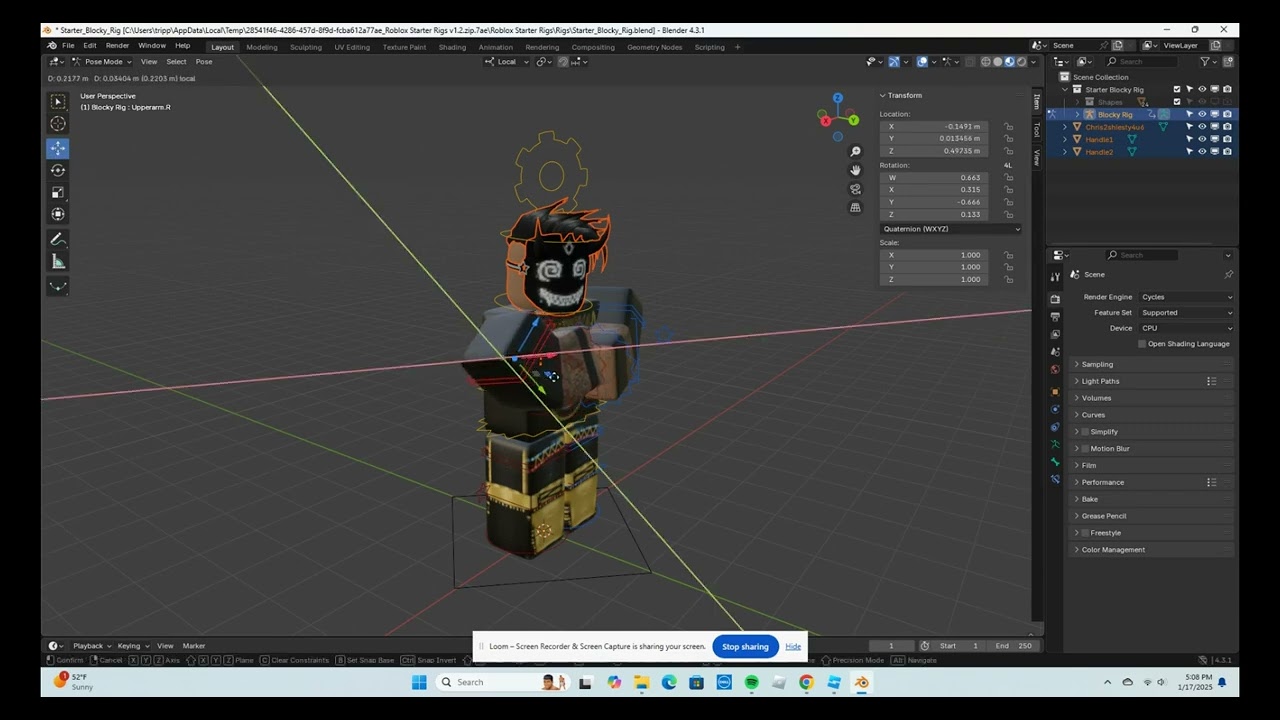1280x720 pixels.
Task: Open the View Layer properties tab icon
Action: tap(1055, 334)
